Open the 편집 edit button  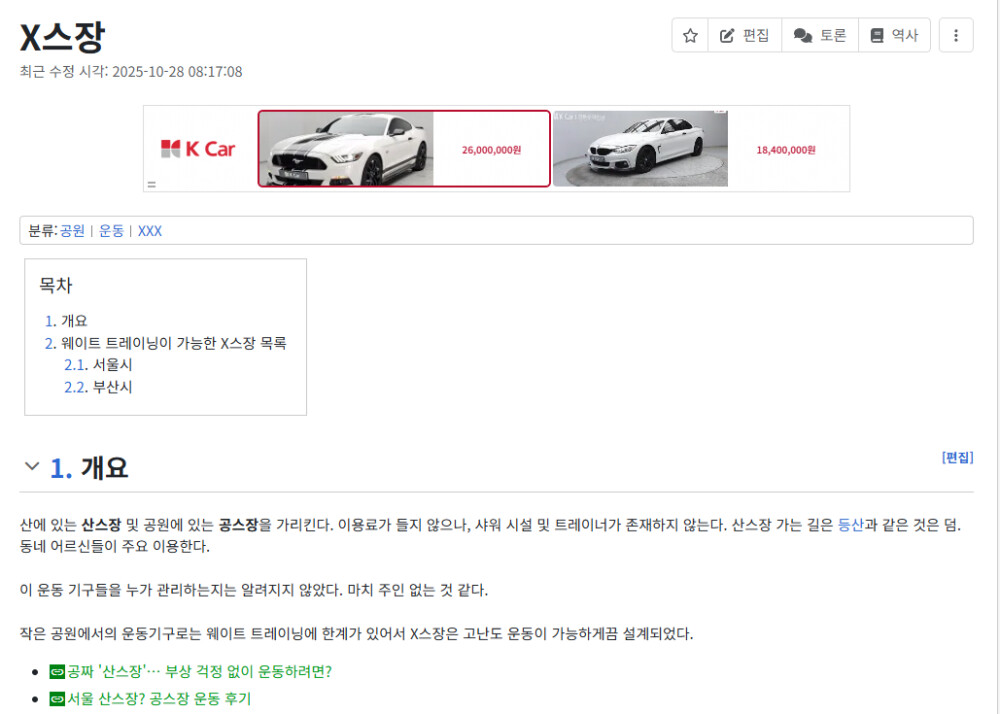745,35
